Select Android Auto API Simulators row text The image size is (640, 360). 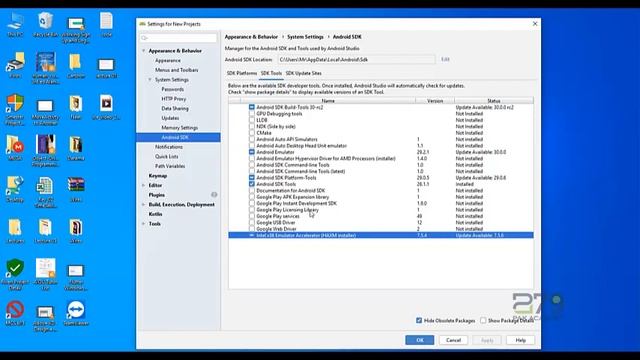coord(287,139)
